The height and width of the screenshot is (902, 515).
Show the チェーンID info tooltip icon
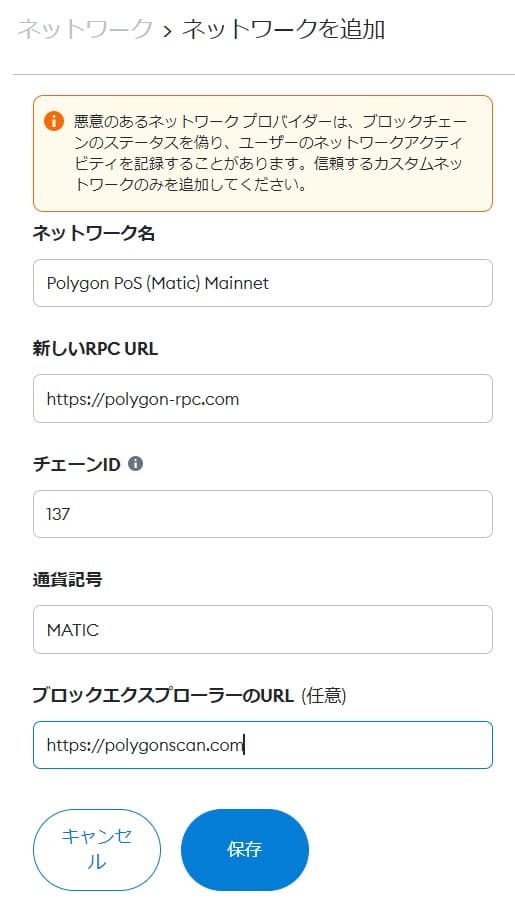pos(135,464)
